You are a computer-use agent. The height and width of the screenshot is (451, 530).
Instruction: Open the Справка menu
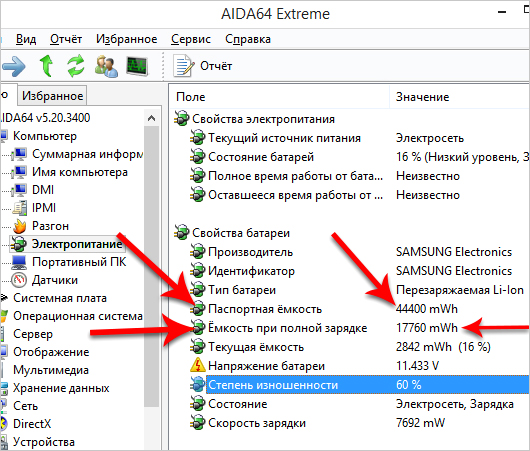click(x=248, y=39)
